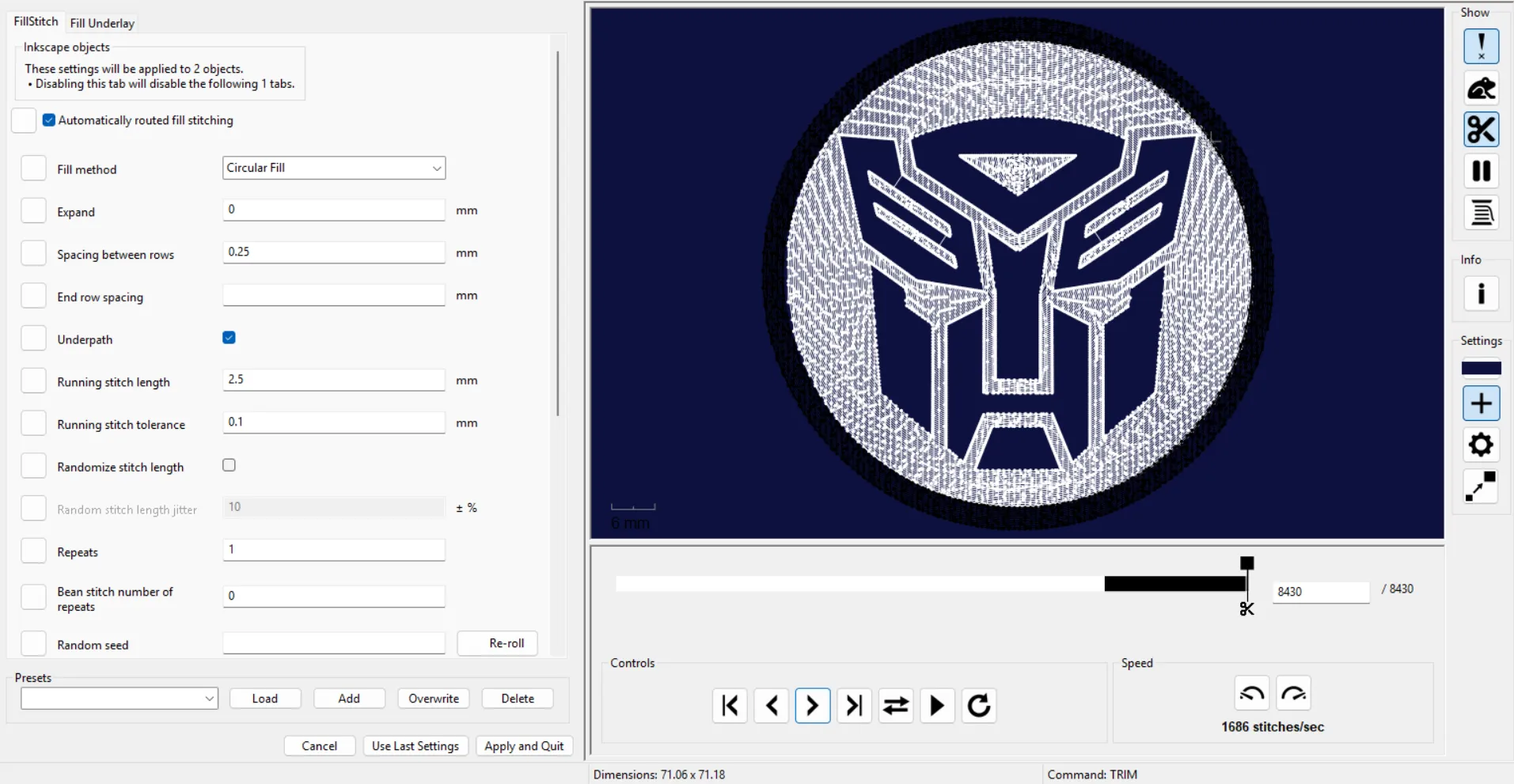This screenshot has height=784, width=1514.
Task: Tick the row checkbox beside Expand
Action: point(33,211)
